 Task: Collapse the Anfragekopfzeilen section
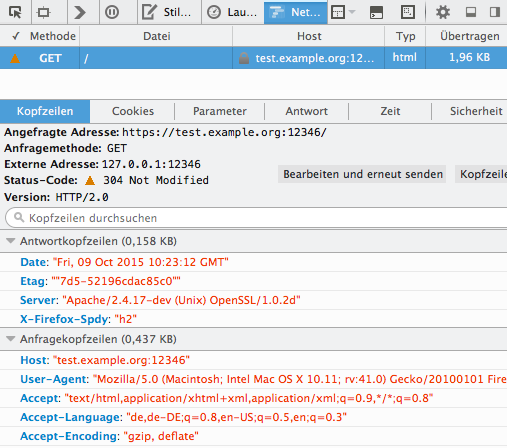pyautogui.click(x=11, y=339)
